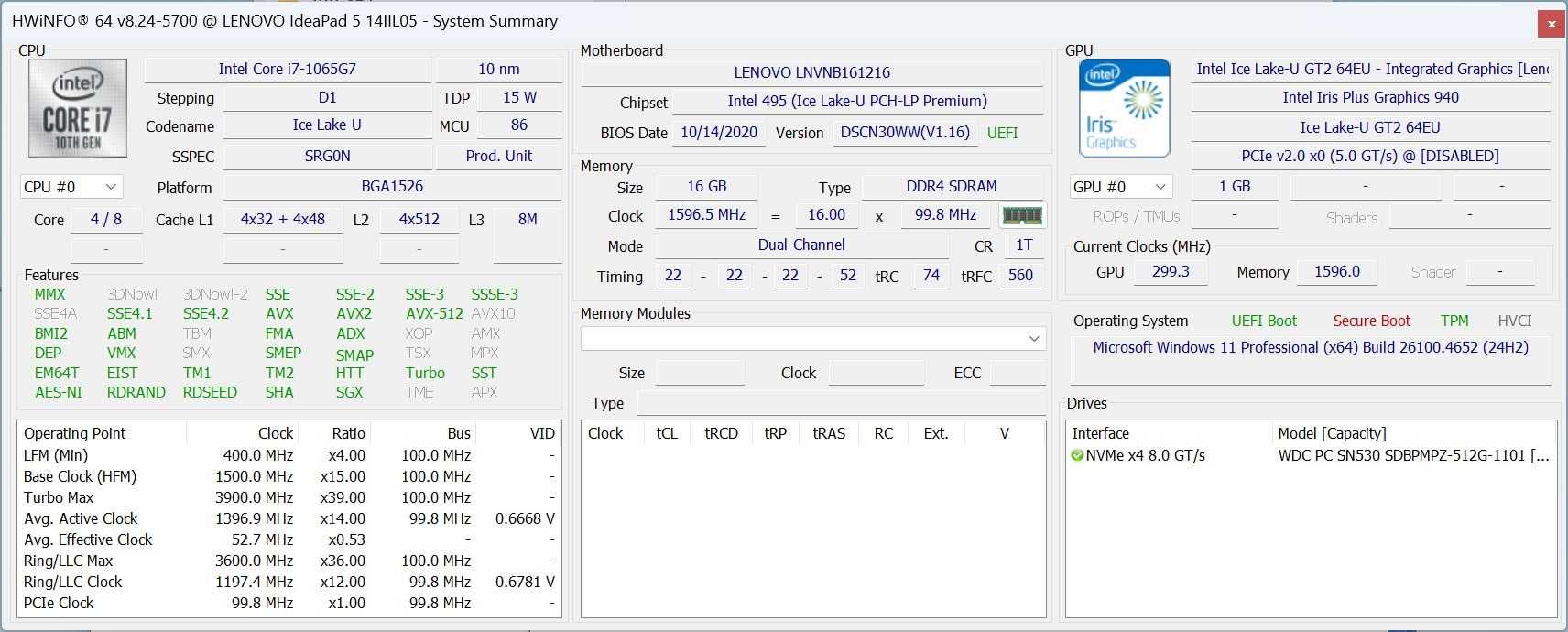This screenshot has height=632, width=1568.
Task: Click the AVX-512 feature label
Action: tap(434, 313)
